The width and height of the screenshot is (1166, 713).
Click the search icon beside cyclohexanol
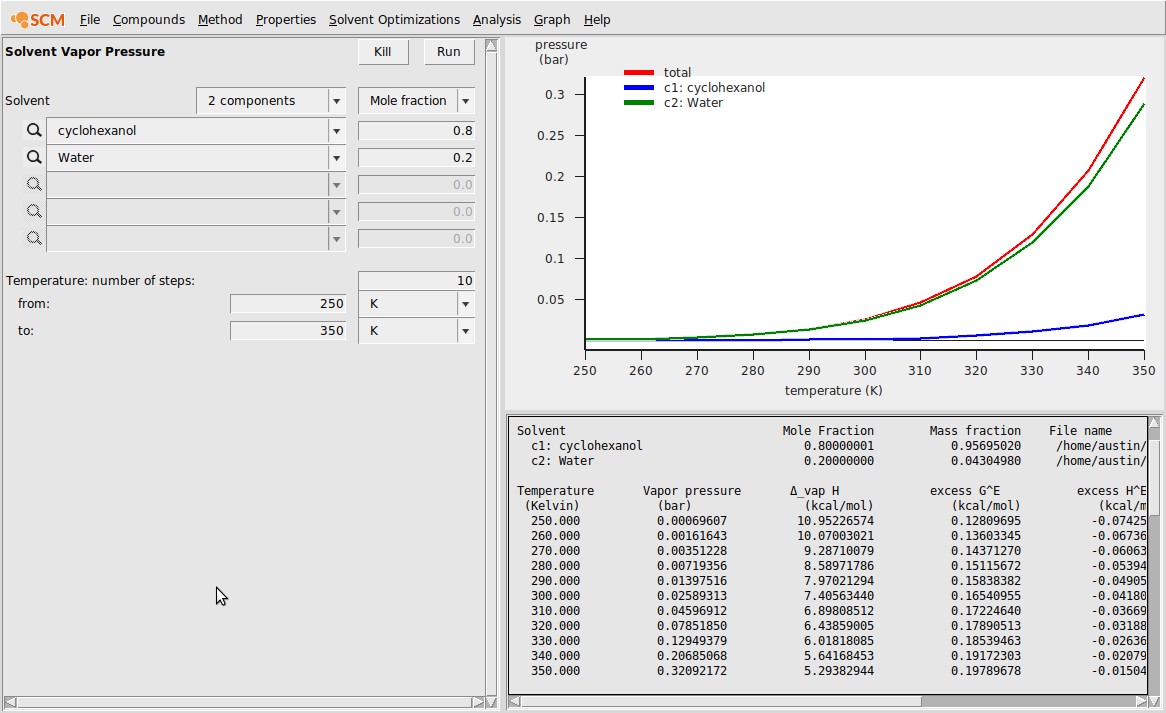(x=34, y=131)
